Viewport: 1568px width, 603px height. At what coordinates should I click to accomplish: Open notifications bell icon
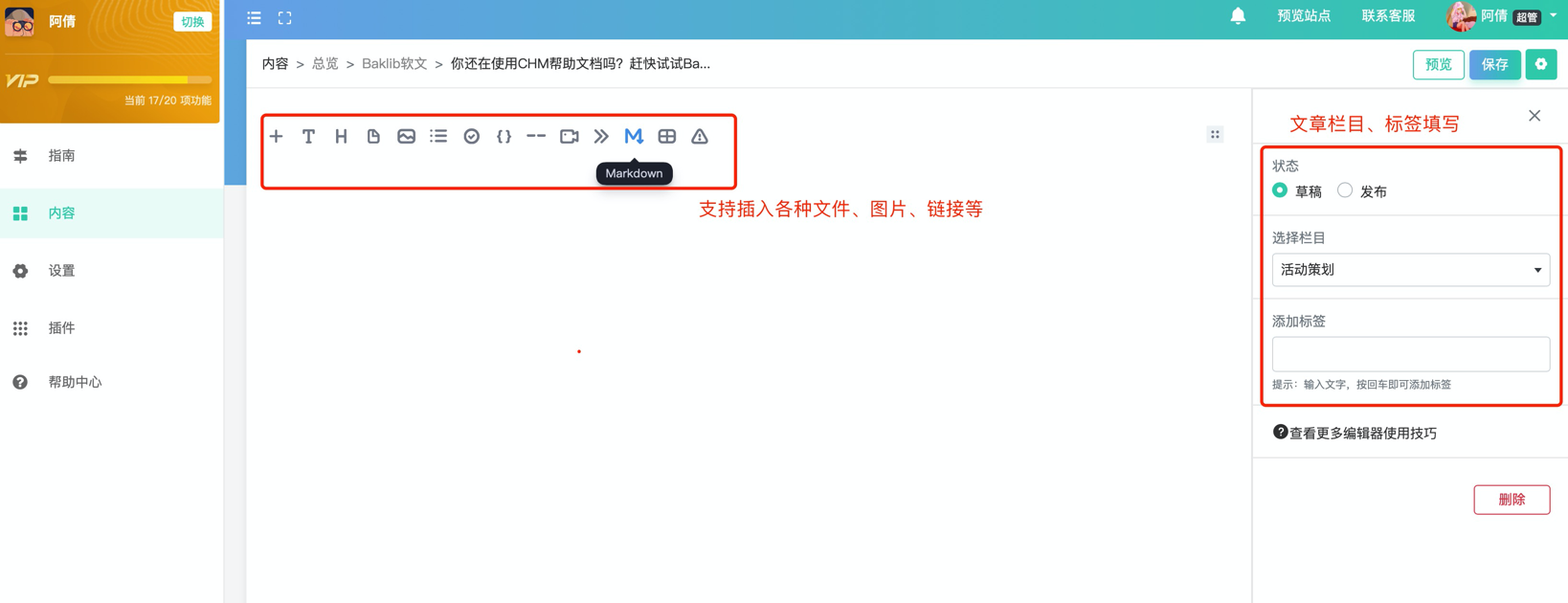point(1238,16)
